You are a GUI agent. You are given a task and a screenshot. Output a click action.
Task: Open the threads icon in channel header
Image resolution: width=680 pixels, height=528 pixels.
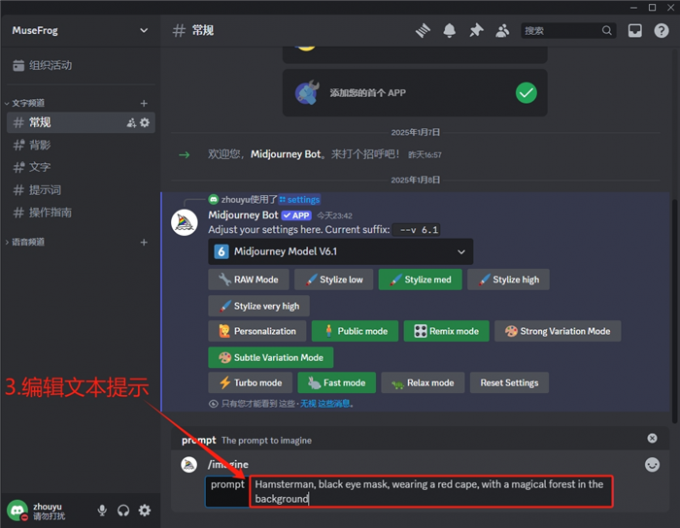[x=423, y=30]
